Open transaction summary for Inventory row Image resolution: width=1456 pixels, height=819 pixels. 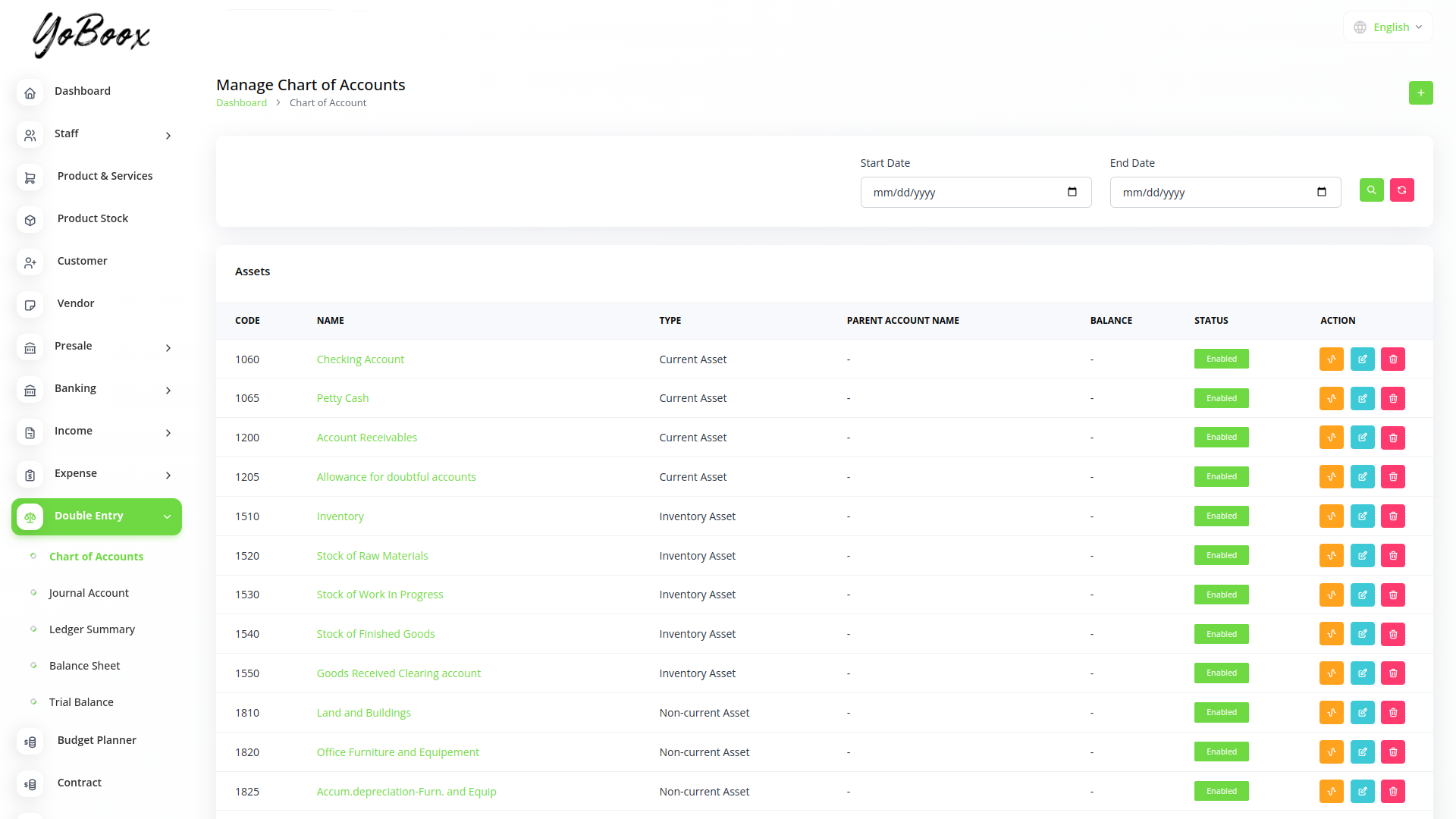[1331, 516]
